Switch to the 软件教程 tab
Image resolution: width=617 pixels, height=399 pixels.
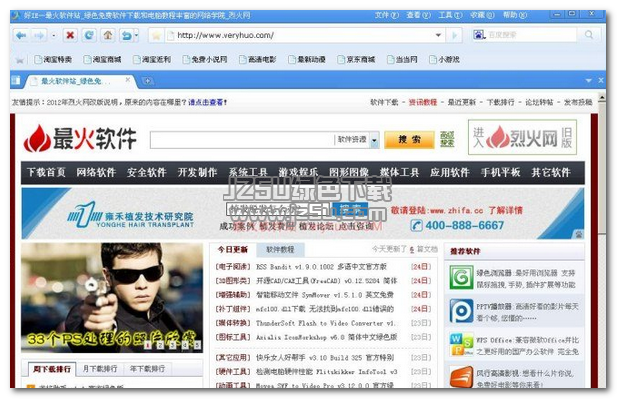(x=280, y=249)
